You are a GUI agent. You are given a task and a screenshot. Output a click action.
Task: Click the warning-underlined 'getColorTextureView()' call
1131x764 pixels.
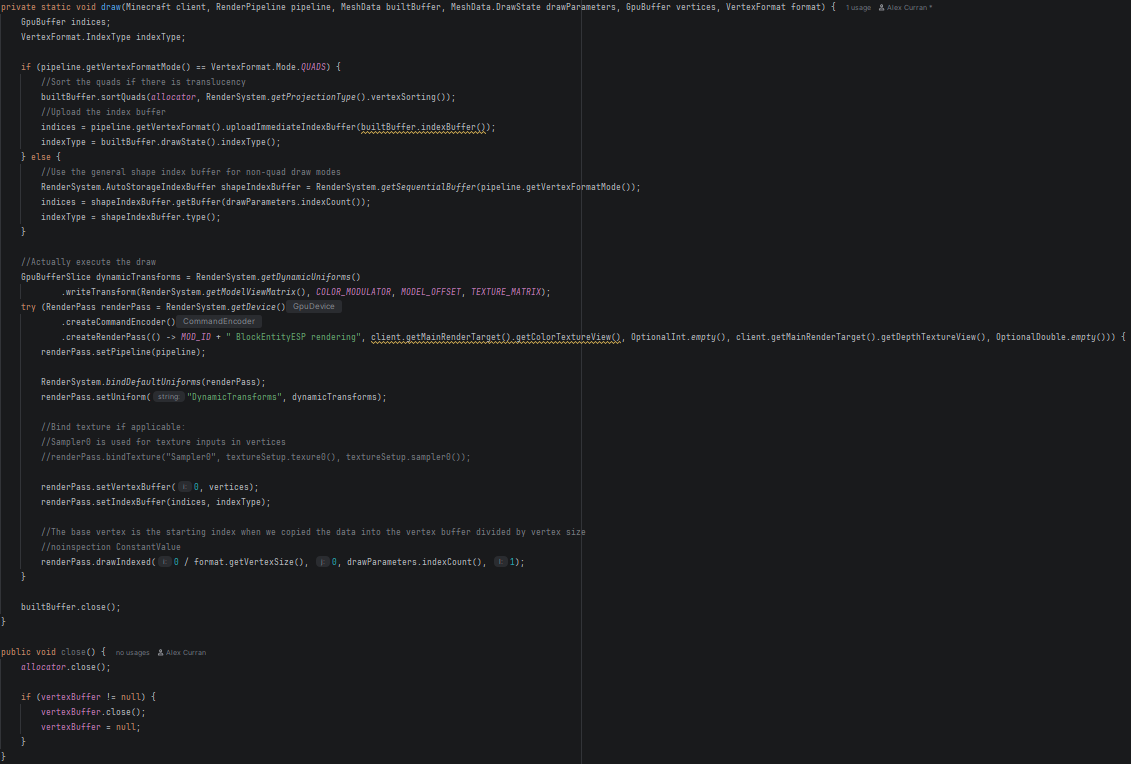tap(568, 337)
